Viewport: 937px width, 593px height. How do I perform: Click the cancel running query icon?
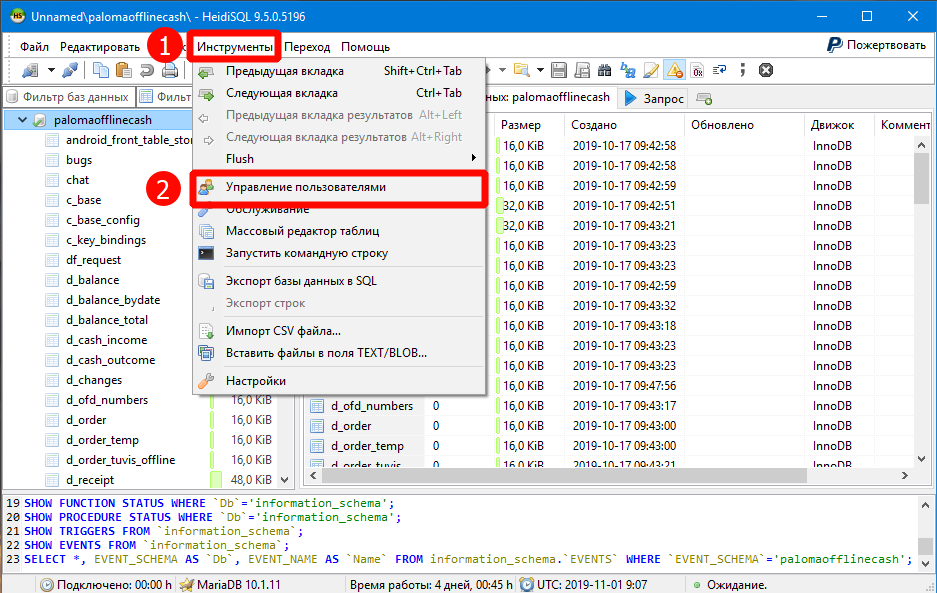tap(765, 70)
